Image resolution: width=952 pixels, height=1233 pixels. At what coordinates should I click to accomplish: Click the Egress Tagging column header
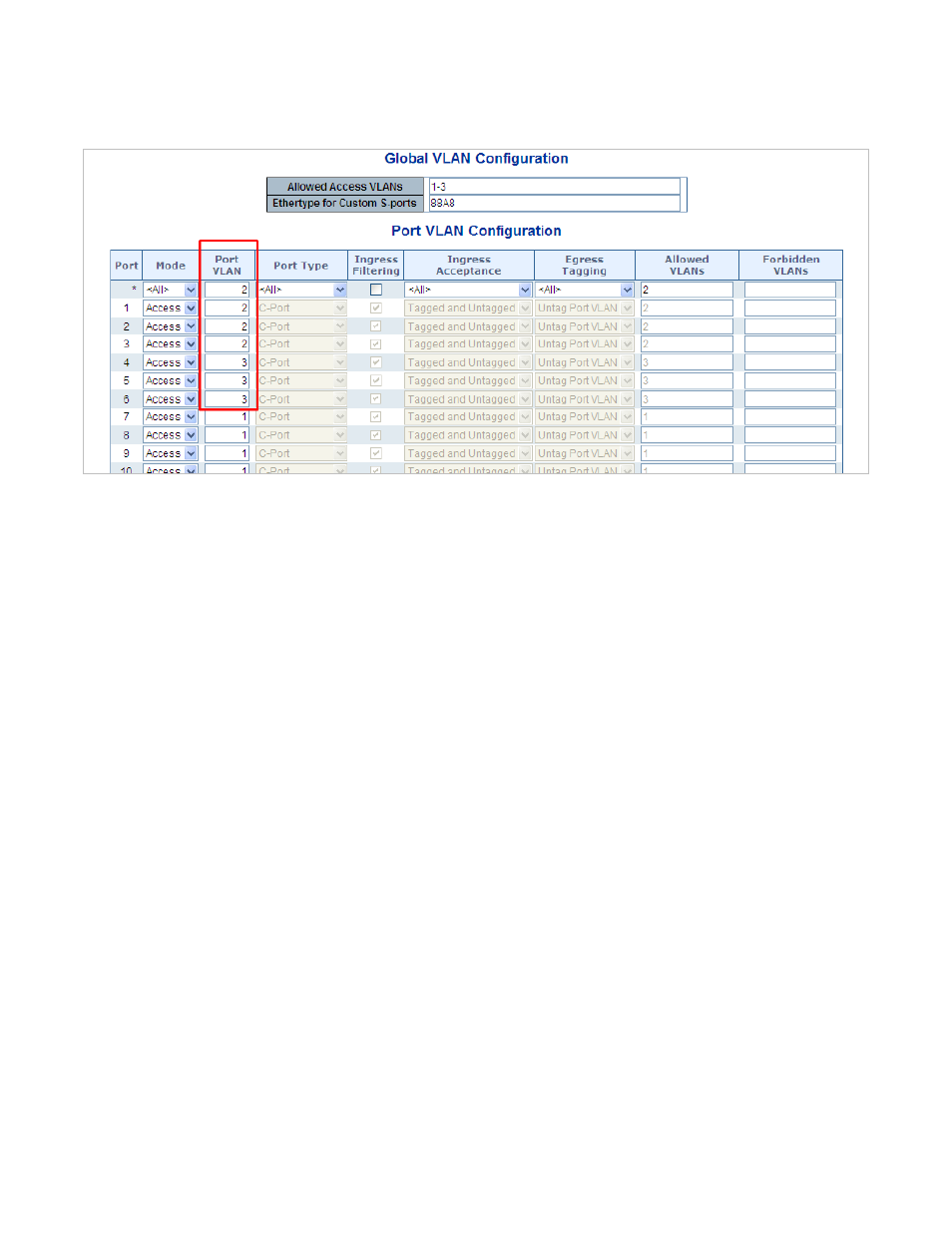pos(584,266)
